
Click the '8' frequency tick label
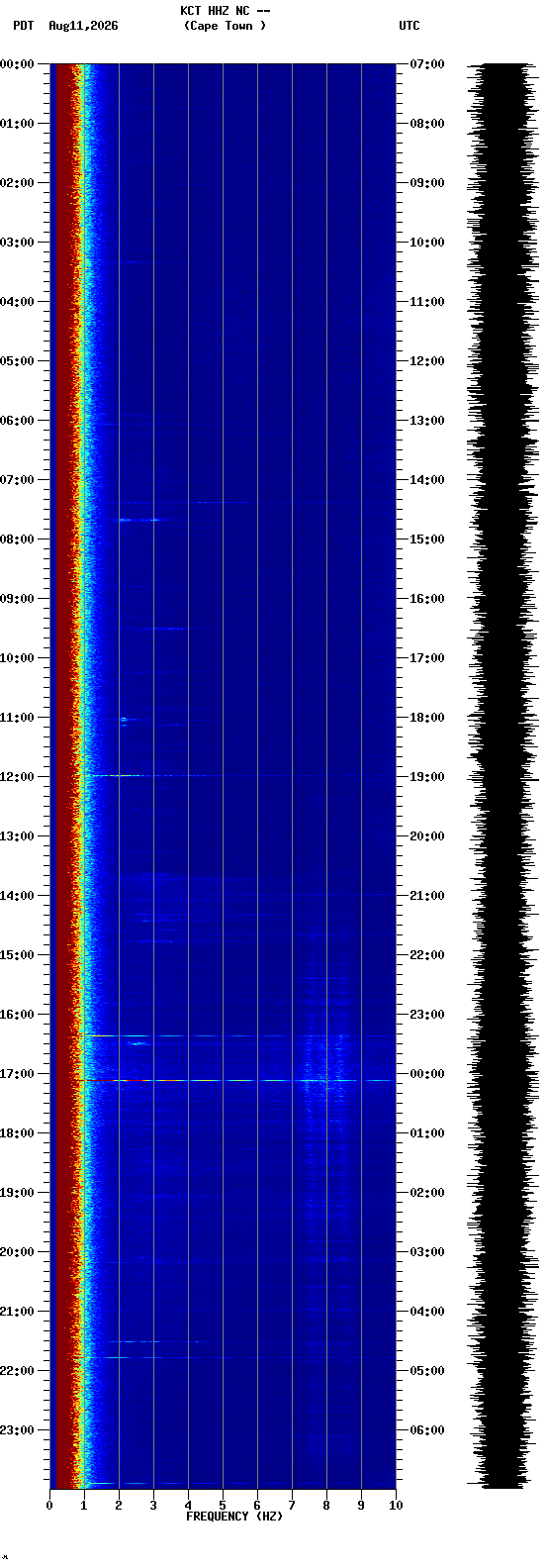326,1506
